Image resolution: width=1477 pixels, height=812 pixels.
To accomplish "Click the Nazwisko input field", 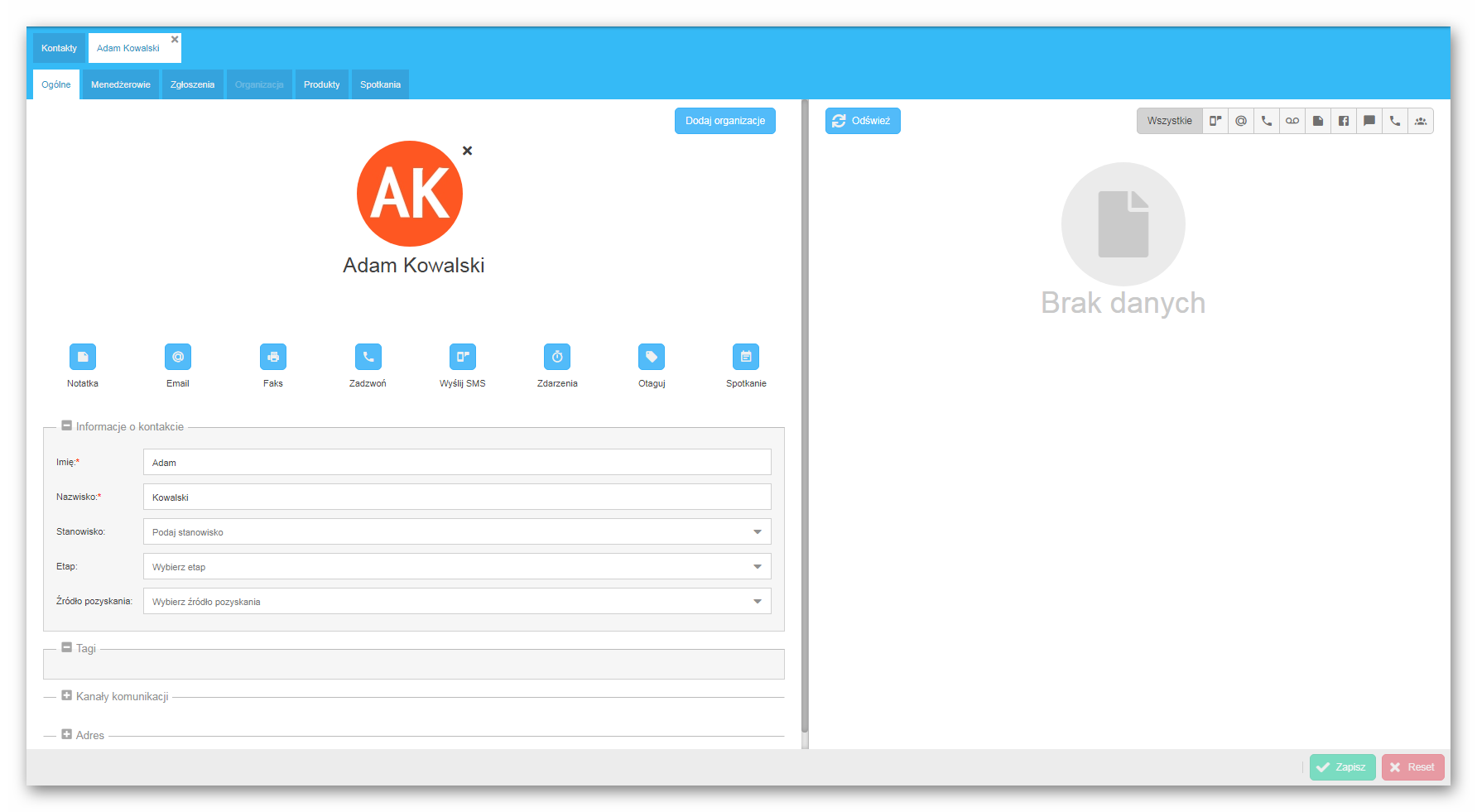I will click(457, 497).
